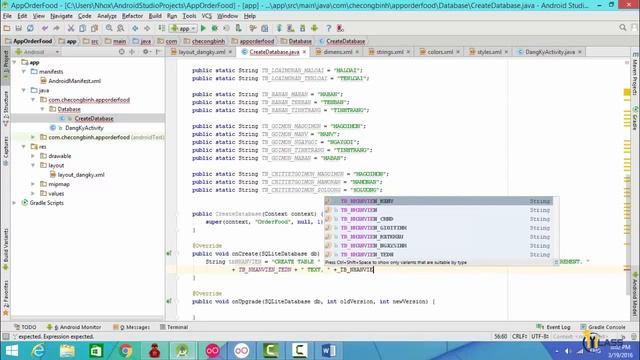
Task: Expand Gradle Scripts node
Action: point(15,203)
